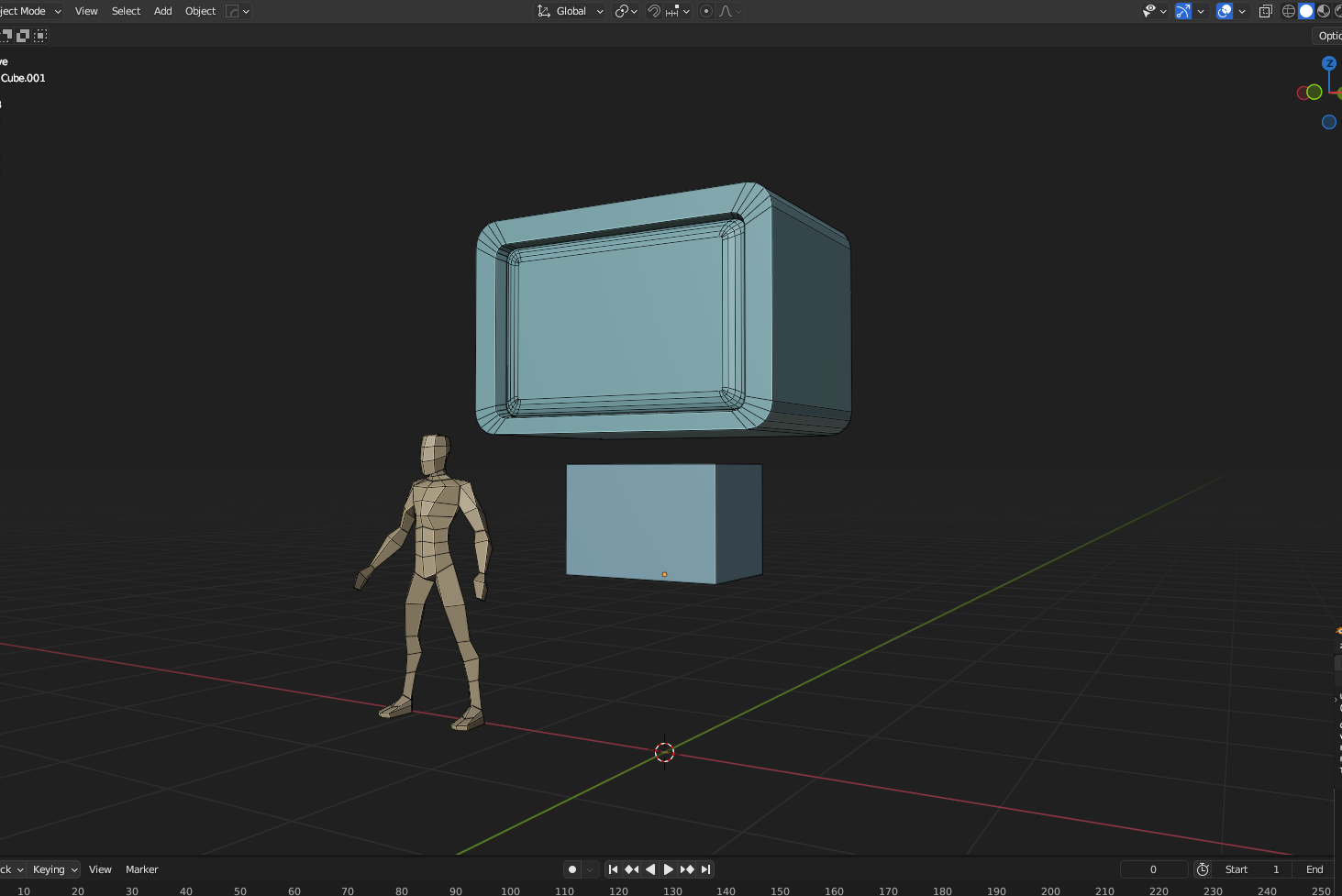This screenshot has height=896, width=1342.
Task: Enable auto keying record button
Action: pos(572,869)
